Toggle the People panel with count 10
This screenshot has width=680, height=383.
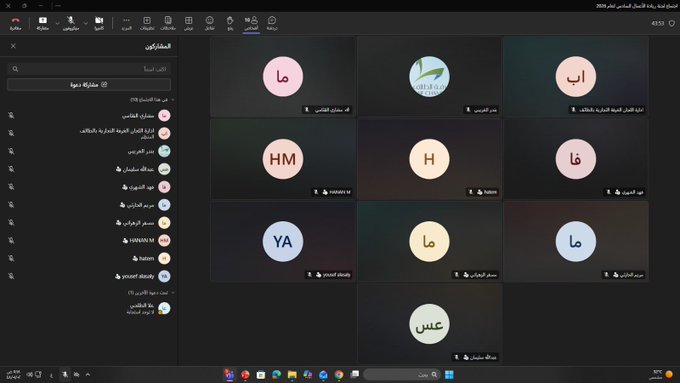[x=251, y=23]
